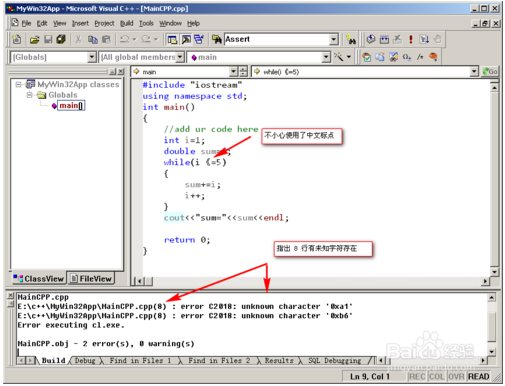Switch to Find in Files 1 tab
The height and width of the screenshot is (386, 505).
(x=140, y=360)
